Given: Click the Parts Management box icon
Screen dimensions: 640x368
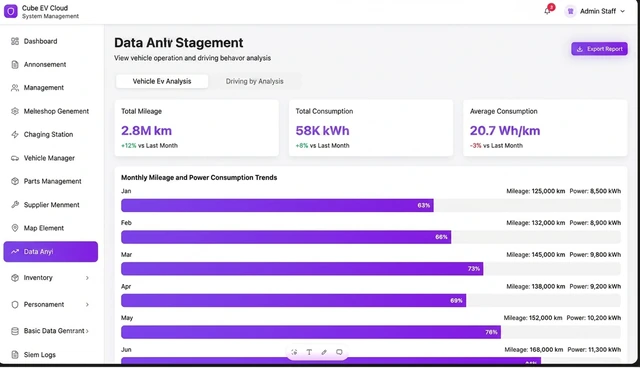Looking at the screenshot, I should click(15, 181).
